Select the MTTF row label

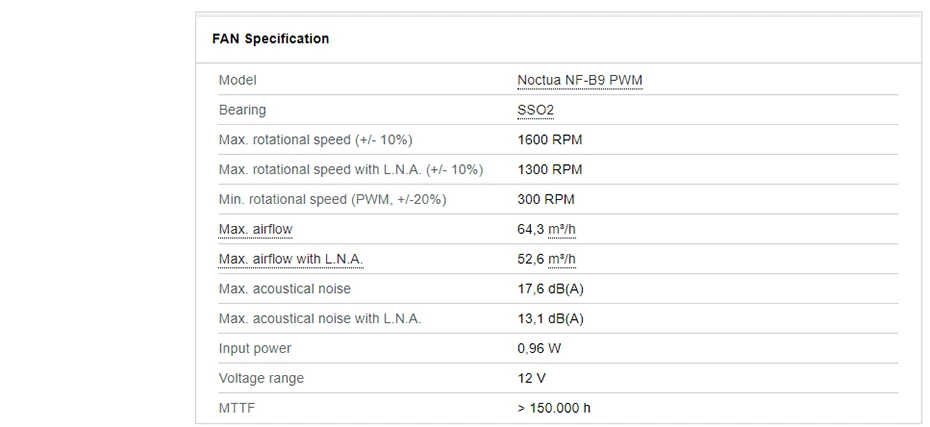pyautogui.click(x=236, y=409)
